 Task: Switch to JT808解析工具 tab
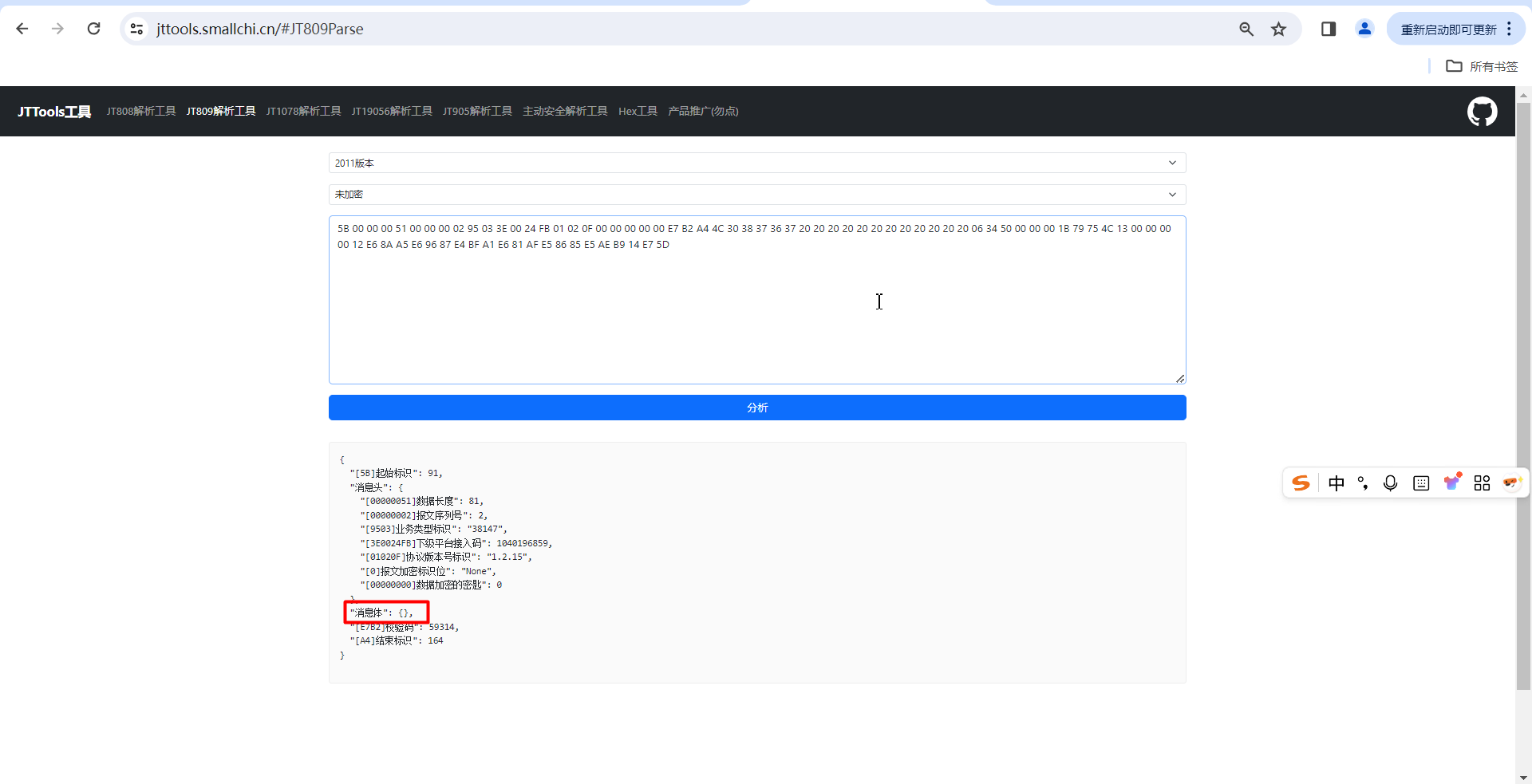[x=141, y=111]
